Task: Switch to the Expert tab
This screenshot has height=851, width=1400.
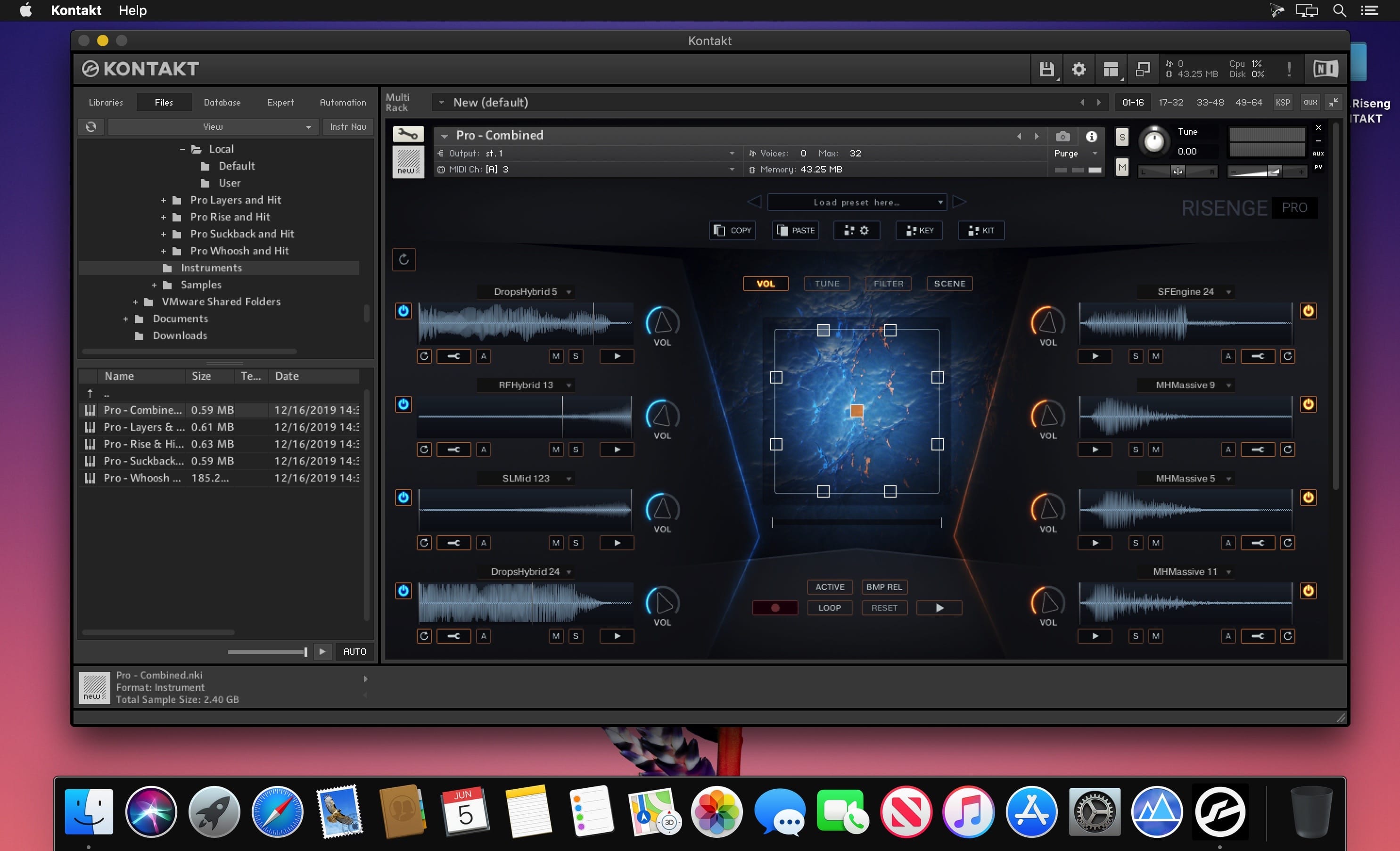Action: pos(280,102)
